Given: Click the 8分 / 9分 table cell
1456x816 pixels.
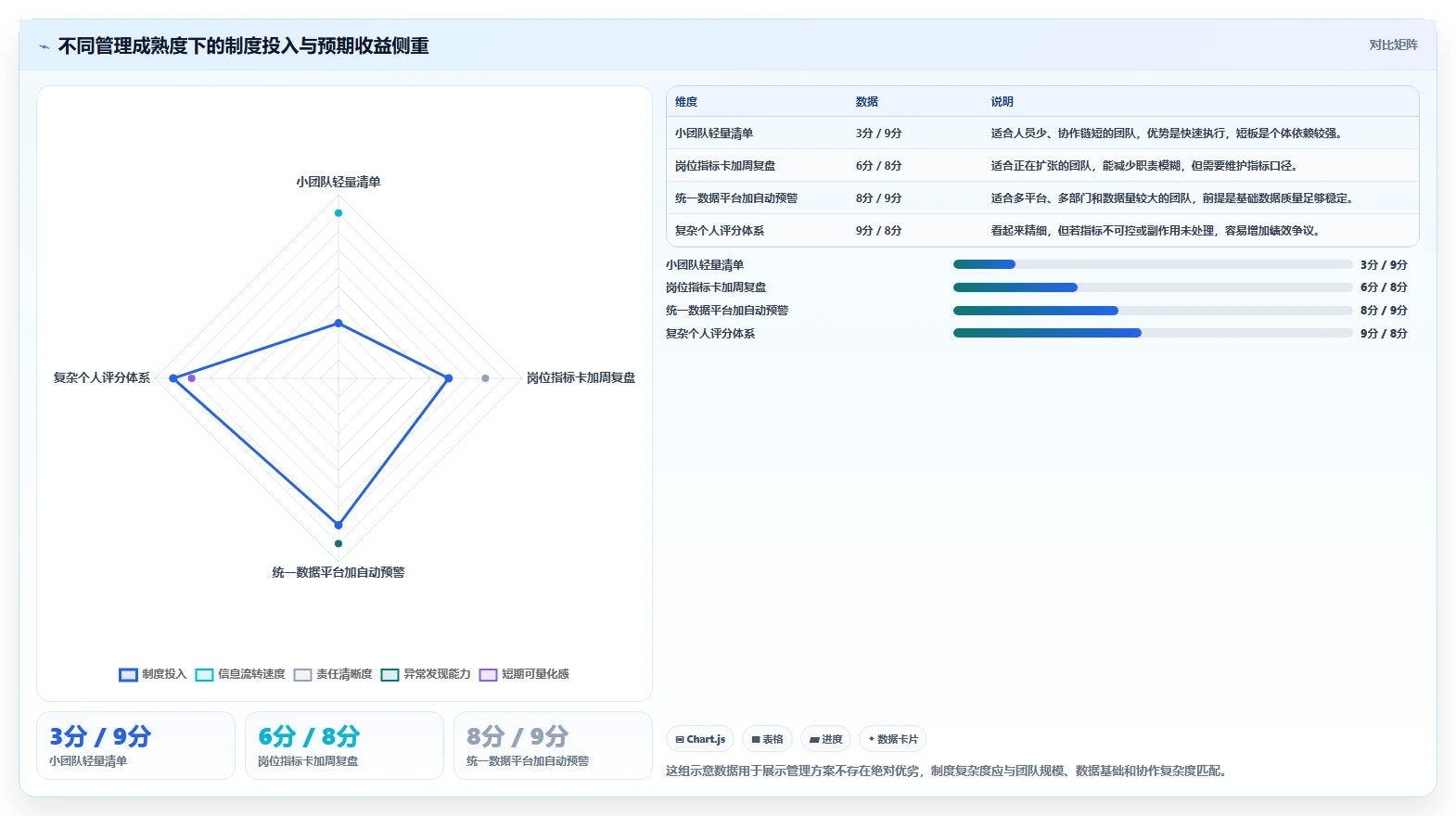Looking at the screenshot, I should pyautogui.click(x=878, y=198).
